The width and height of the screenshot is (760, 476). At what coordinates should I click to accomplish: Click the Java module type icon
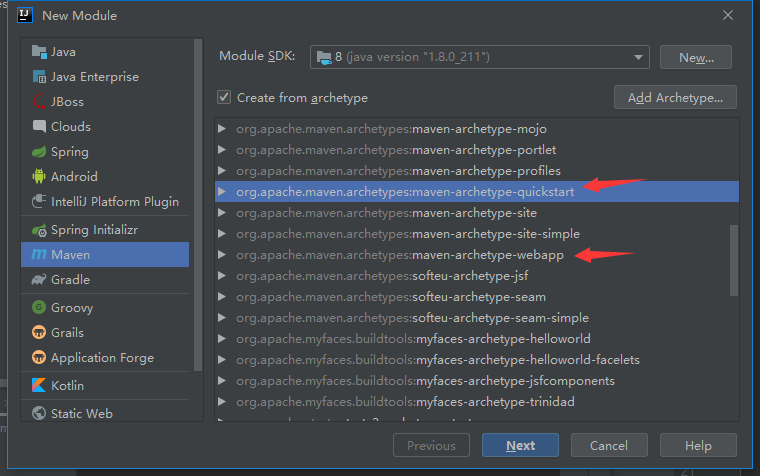click(39, 52)
